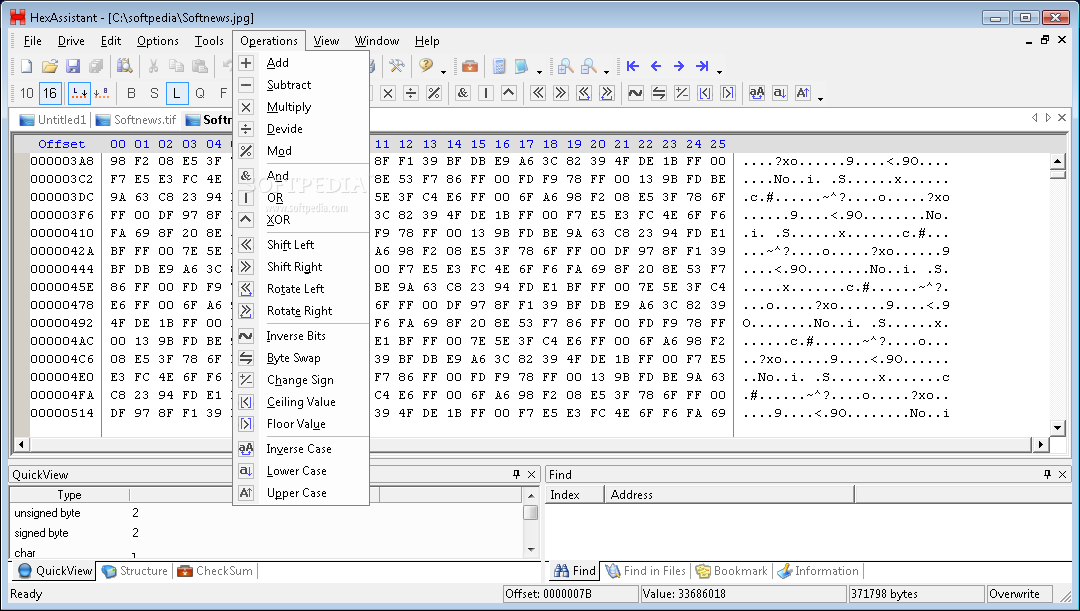1080x611 pixels.
Task: Click the toolbar XOR caret icon
Action: [509, 93]
